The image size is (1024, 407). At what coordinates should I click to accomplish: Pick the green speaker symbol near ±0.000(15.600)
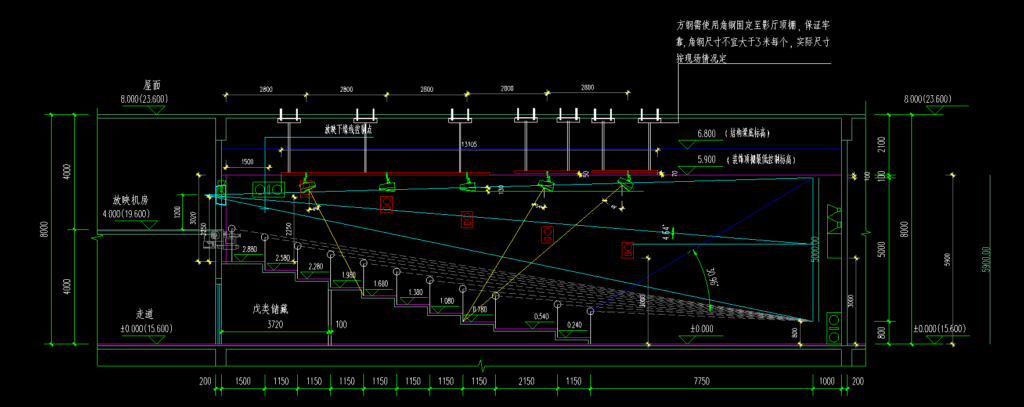click(x=834, y=319)
